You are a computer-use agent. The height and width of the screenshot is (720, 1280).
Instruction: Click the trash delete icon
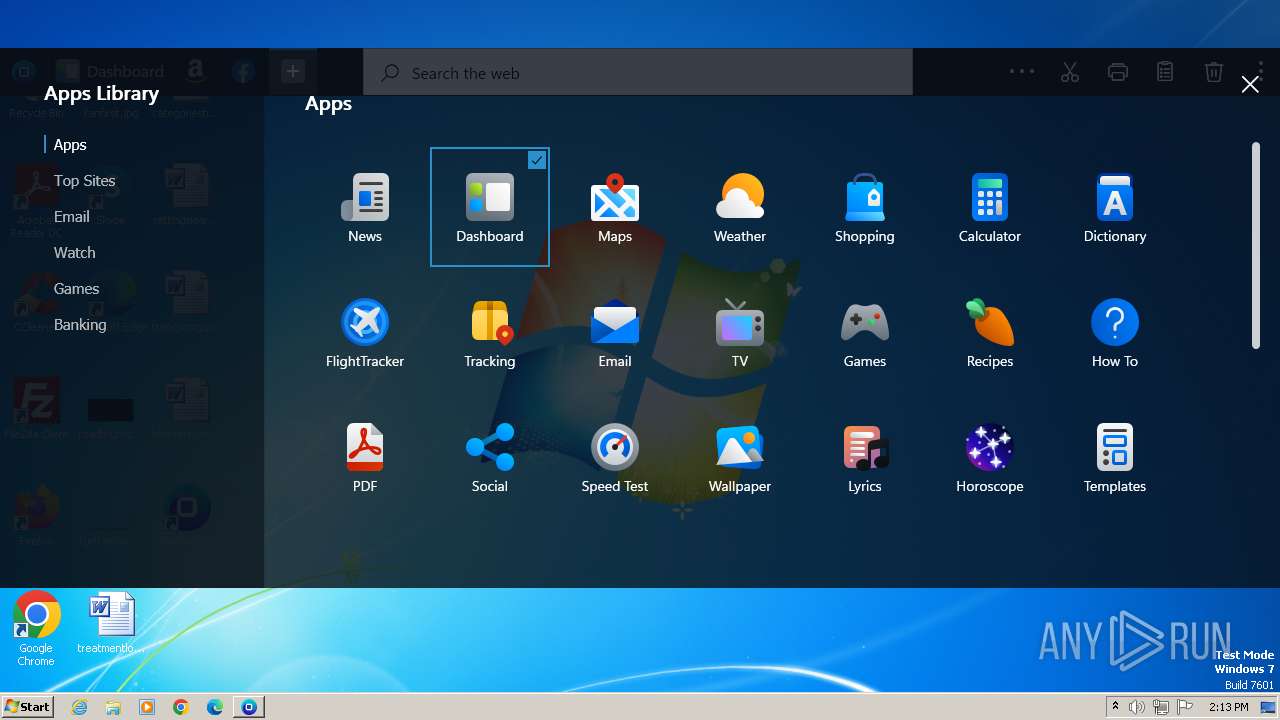tap(1213, 72)
